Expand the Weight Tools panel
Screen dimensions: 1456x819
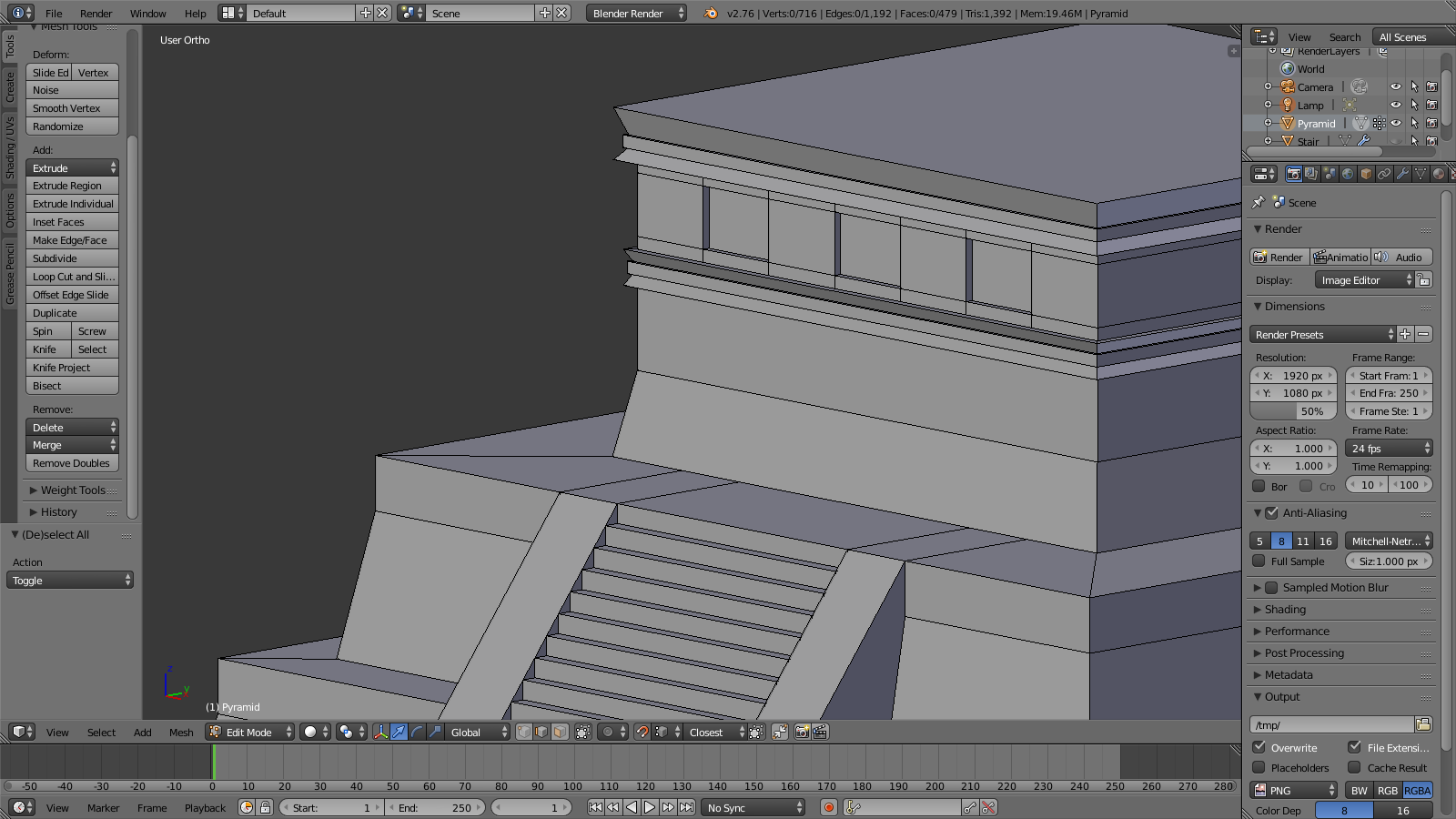73,490
